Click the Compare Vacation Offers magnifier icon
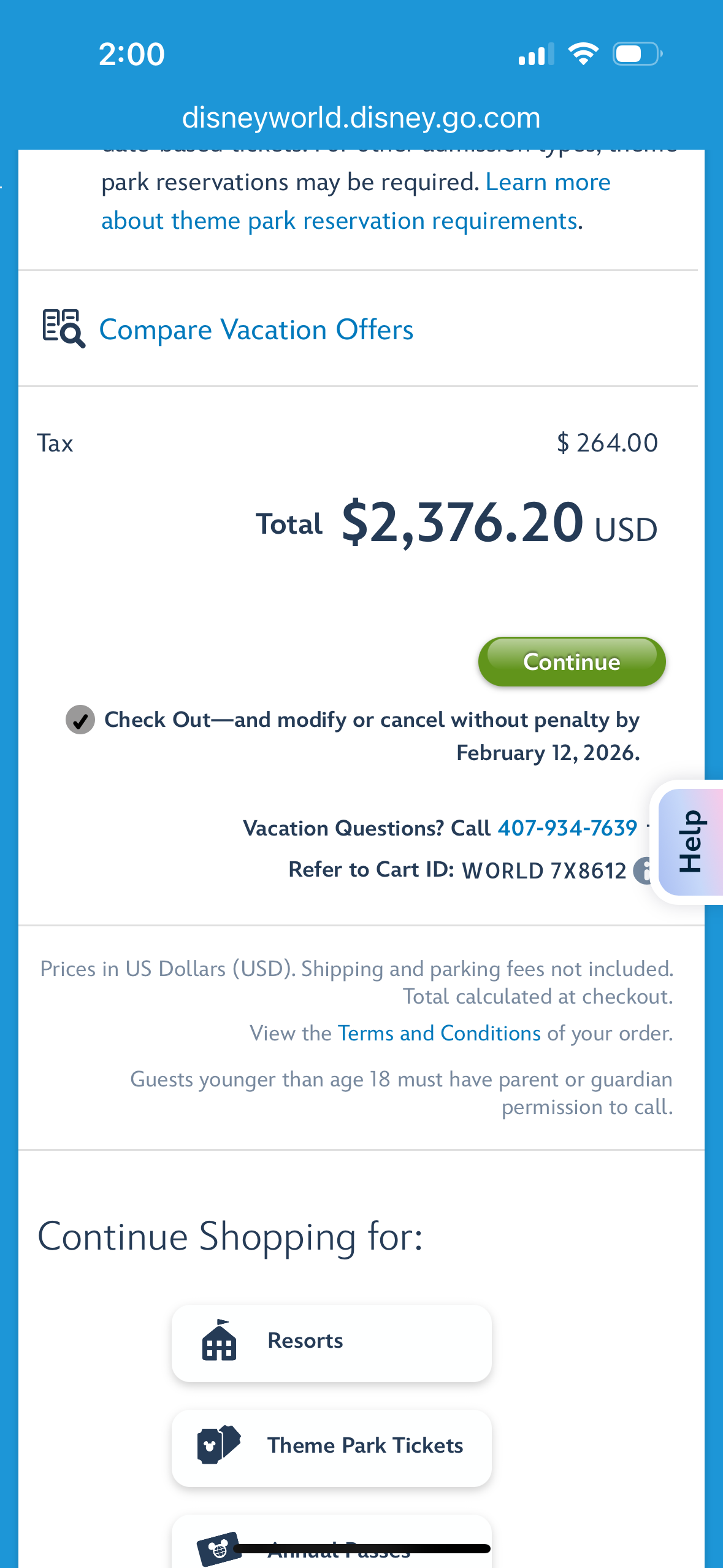Screen dimensions: 723x1568 tap(63, 329)
